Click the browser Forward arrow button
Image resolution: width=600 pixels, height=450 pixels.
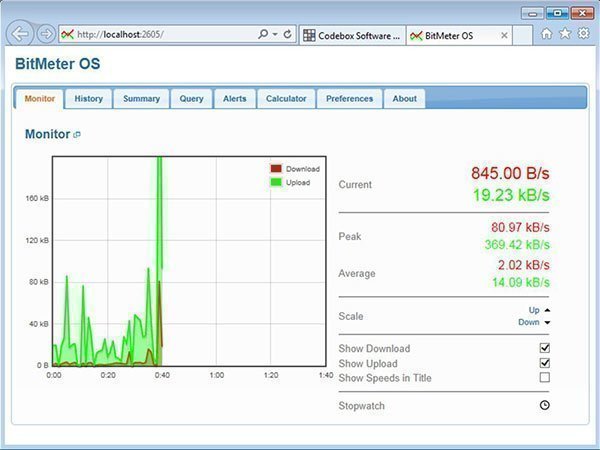tap(45, 34)
